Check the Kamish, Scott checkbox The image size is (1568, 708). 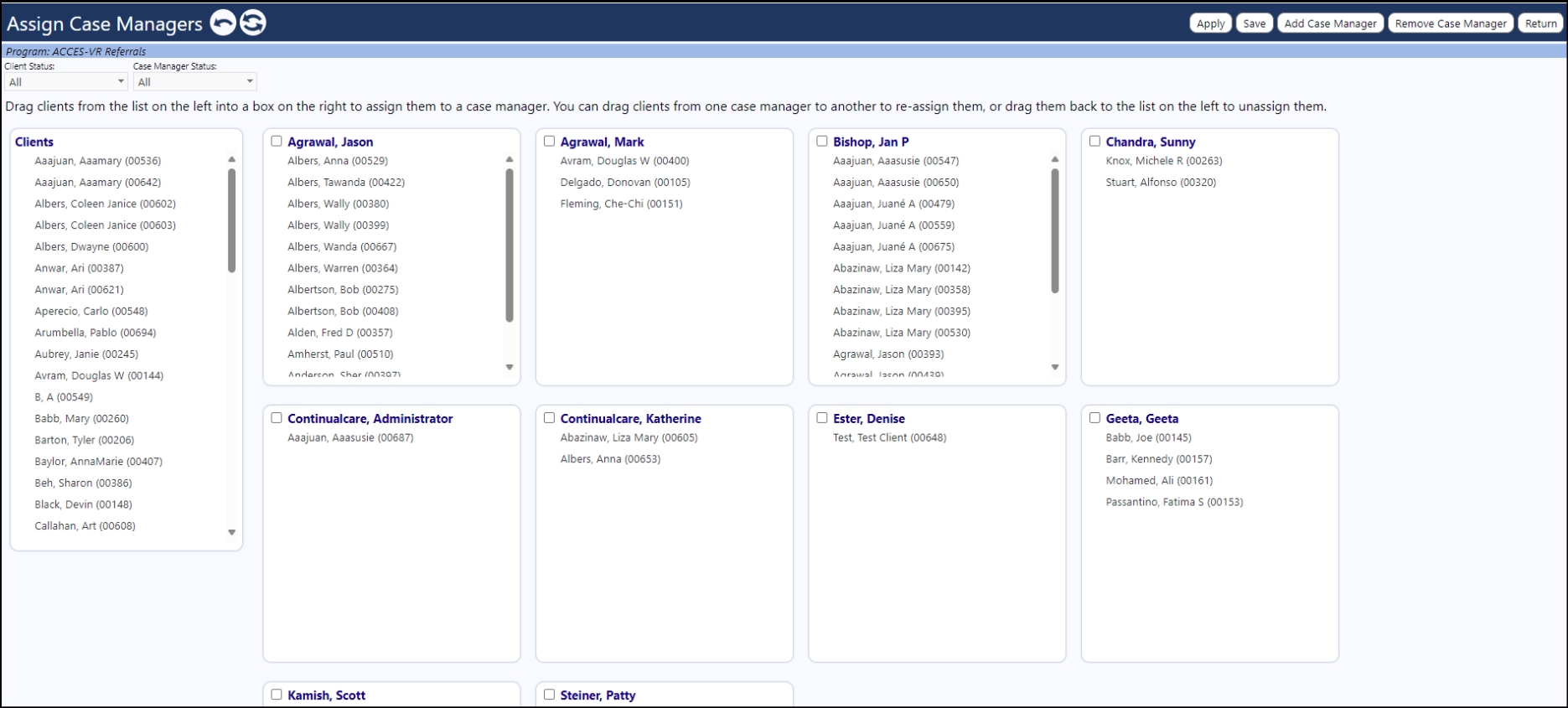point(277,694)
